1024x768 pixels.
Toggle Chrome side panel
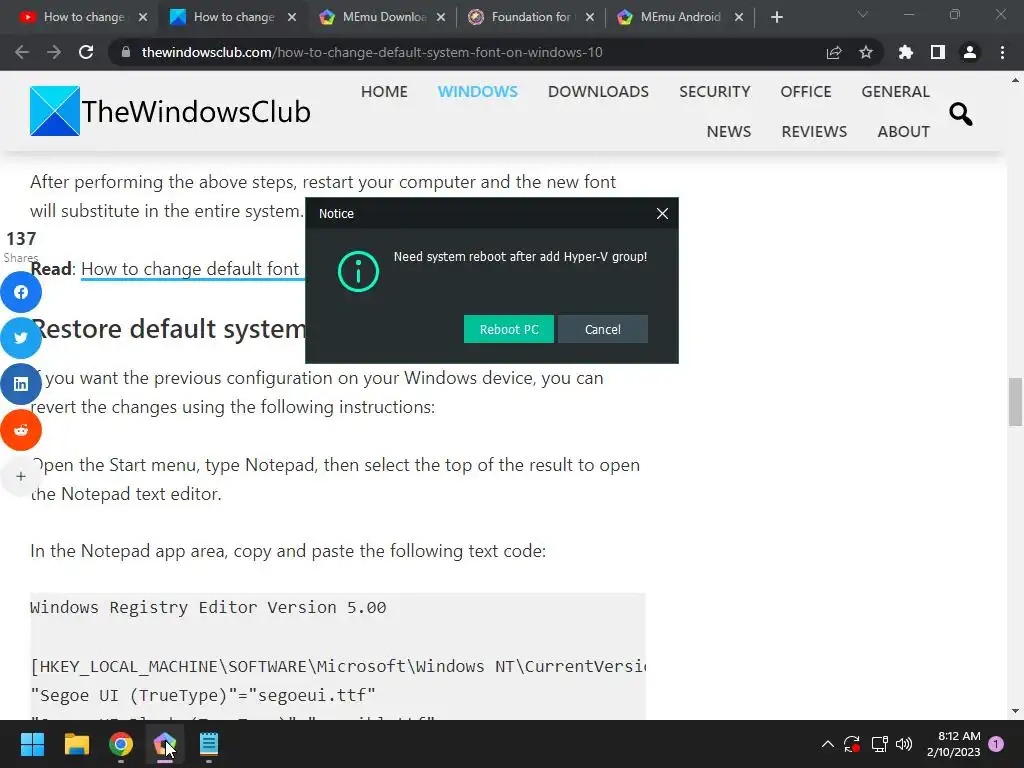(x=938, y=52)
